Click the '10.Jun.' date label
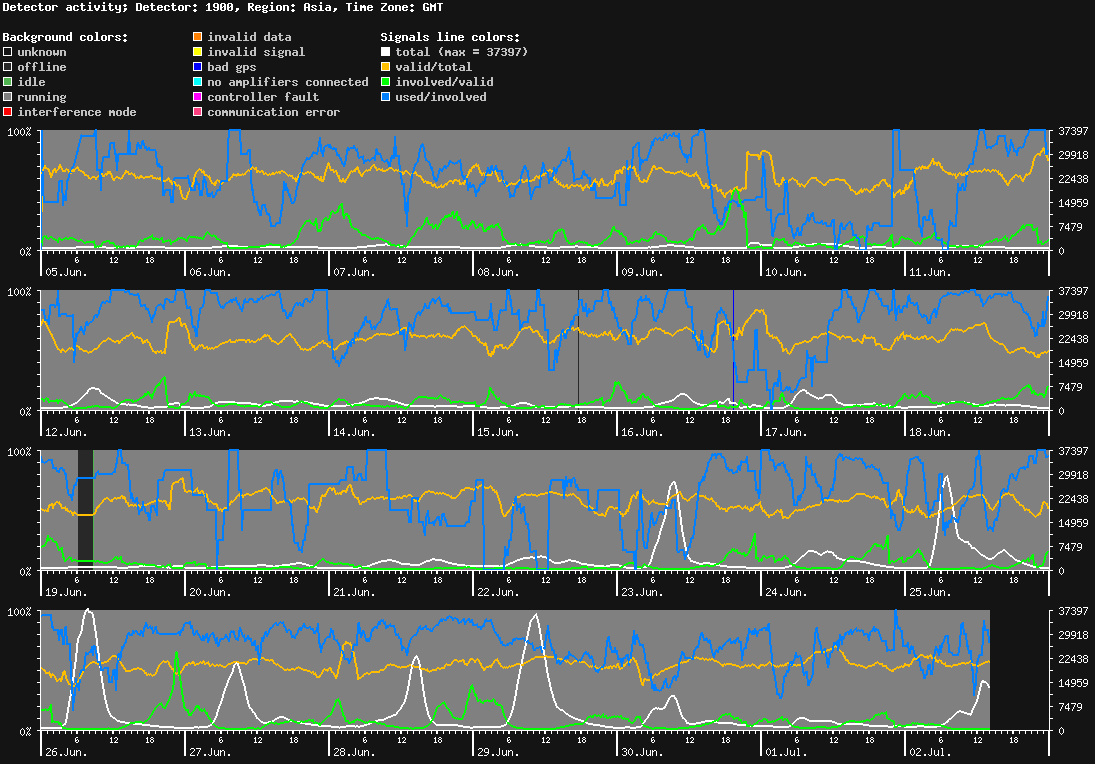This screenshot has height=764, width=1095. (786, 272)
